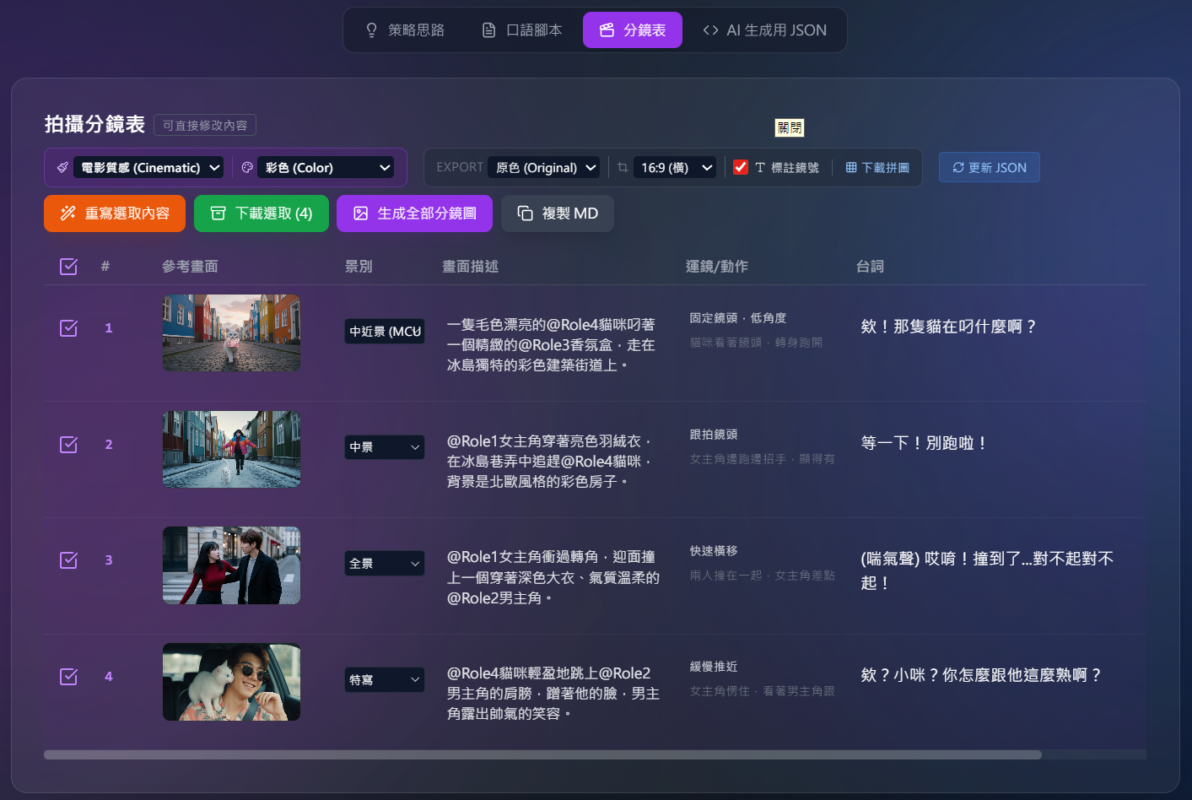Click the green 下載選取 (4) button

click(x=260, y=213)
